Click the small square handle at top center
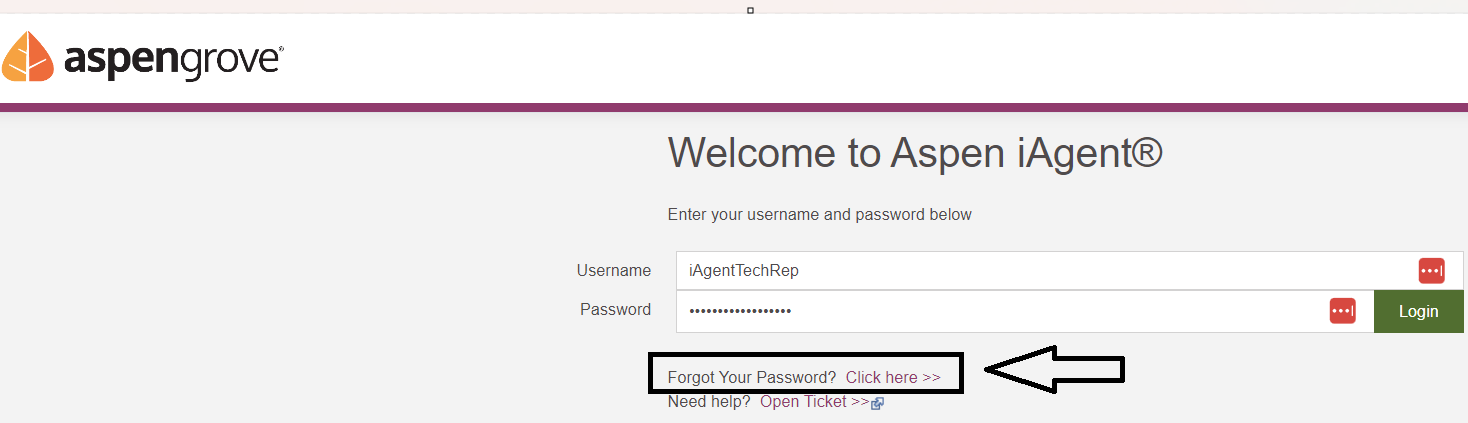Screen dimensions: 1468x423 [x=750, y=10]
